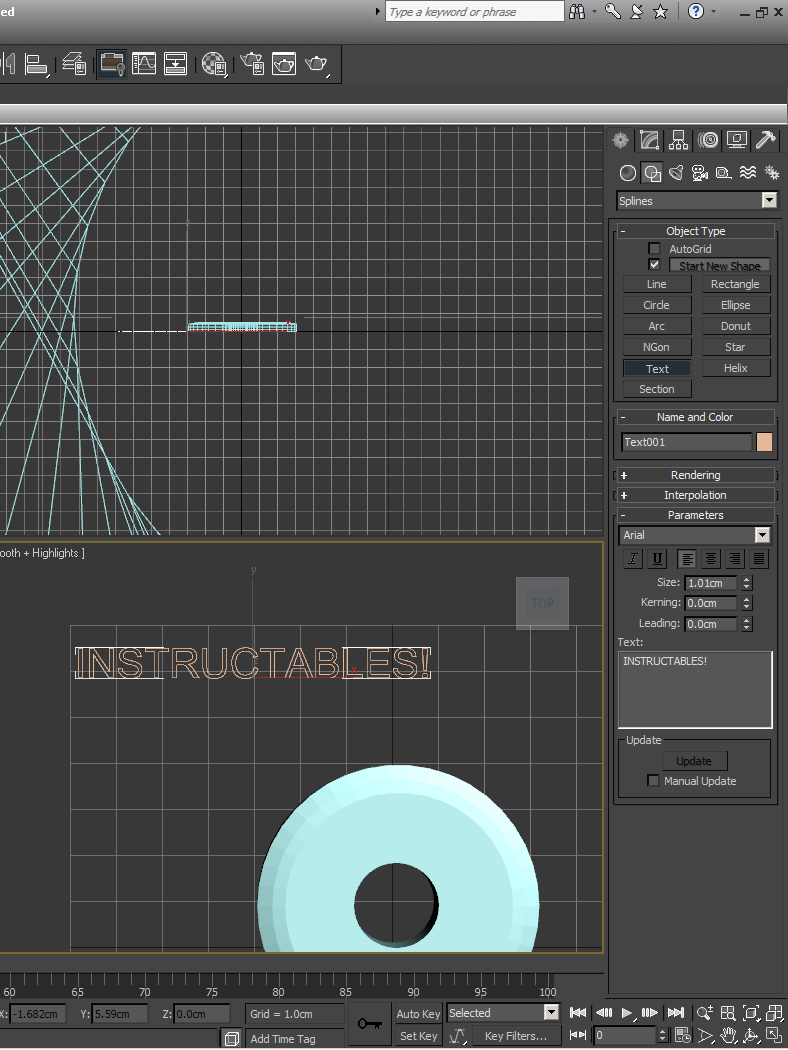Screen dimensions: 788x1050
Task: Enable the Manual Update checkbox
Action: (x=653, y=781)
